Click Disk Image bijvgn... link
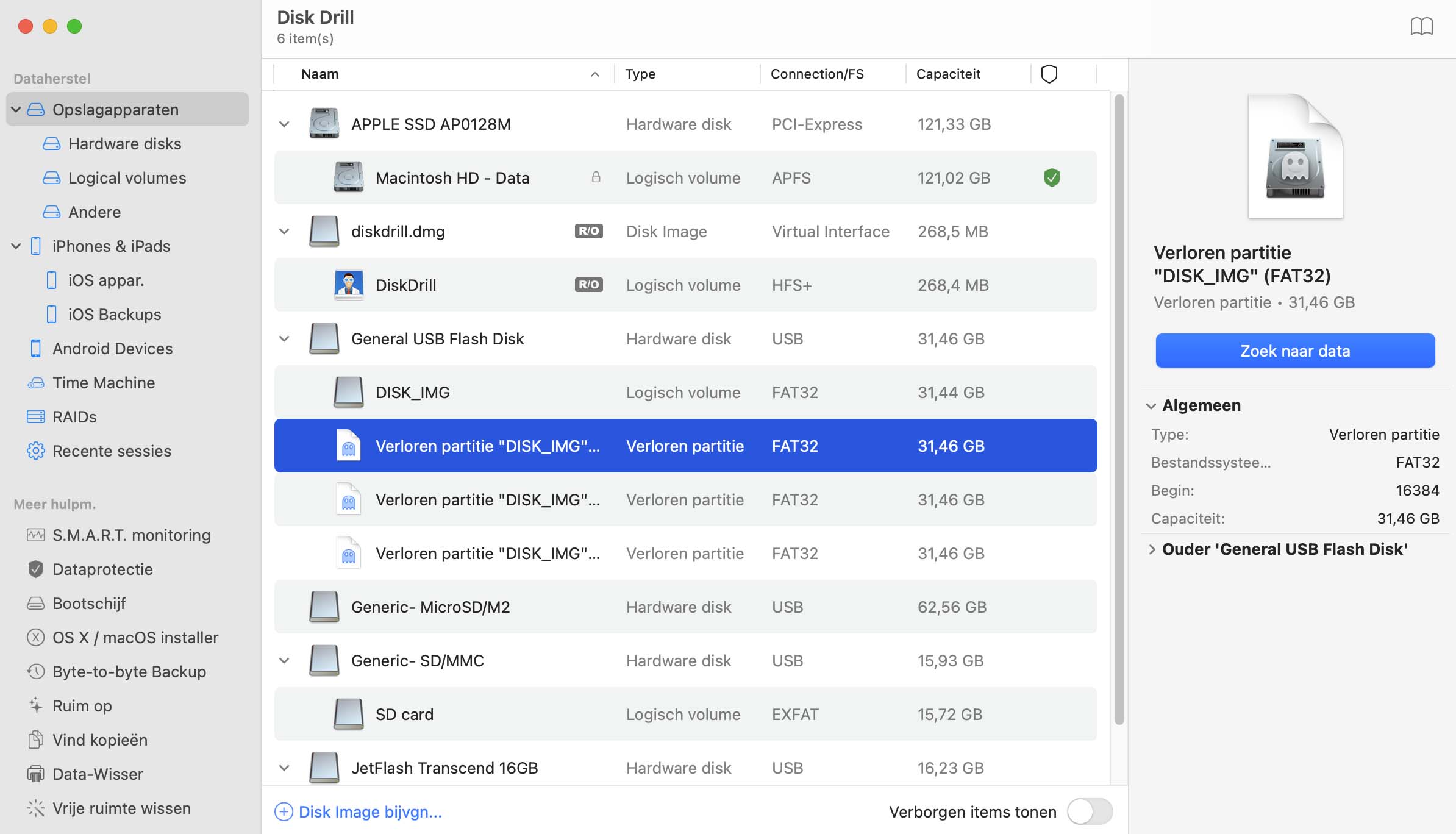Screen dimensions: 1456x834 click(x=359, y=811)
